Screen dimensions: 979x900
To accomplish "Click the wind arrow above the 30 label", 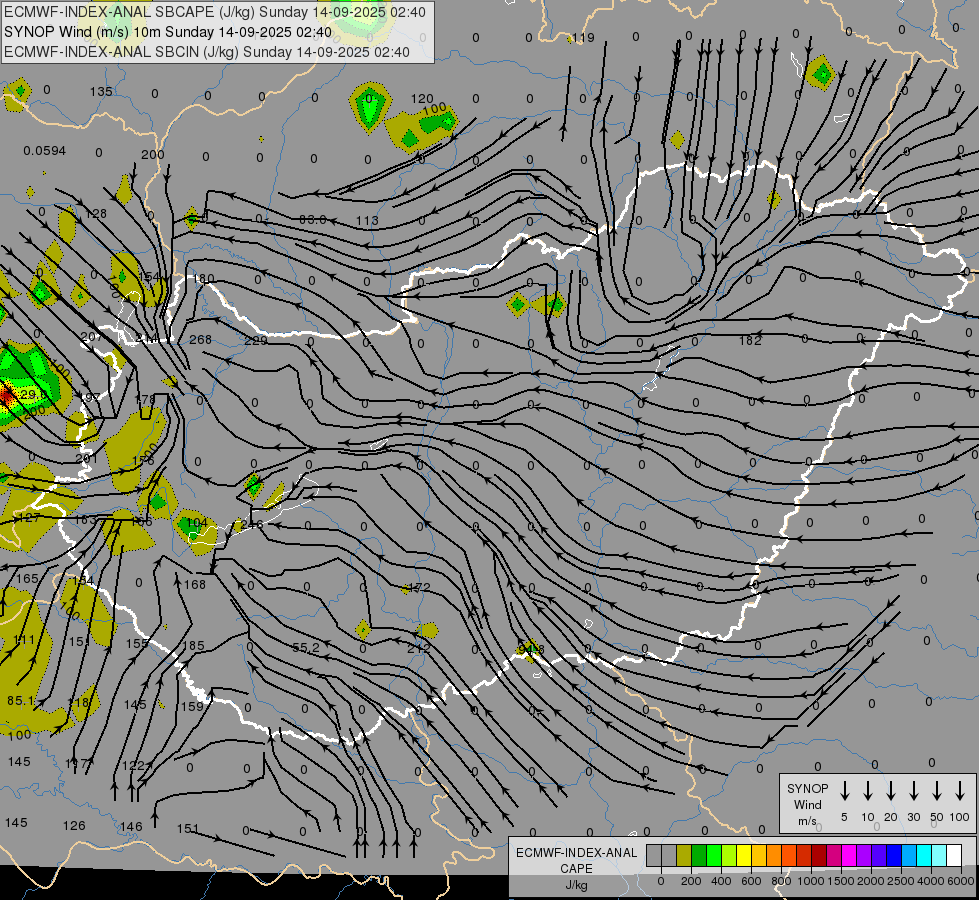I will tap(913, 791).
